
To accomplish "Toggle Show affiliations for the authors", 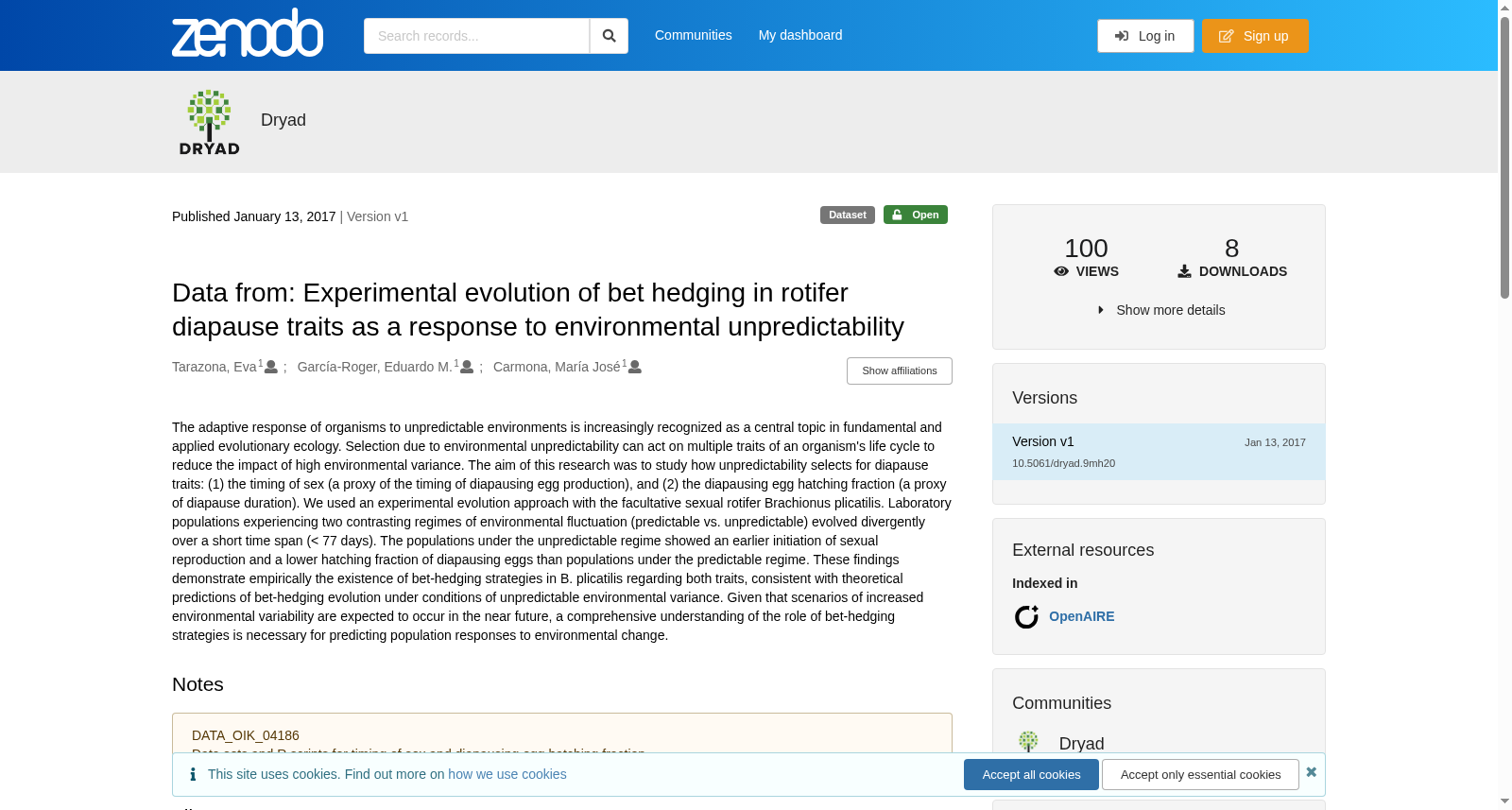I will (900, 371).
